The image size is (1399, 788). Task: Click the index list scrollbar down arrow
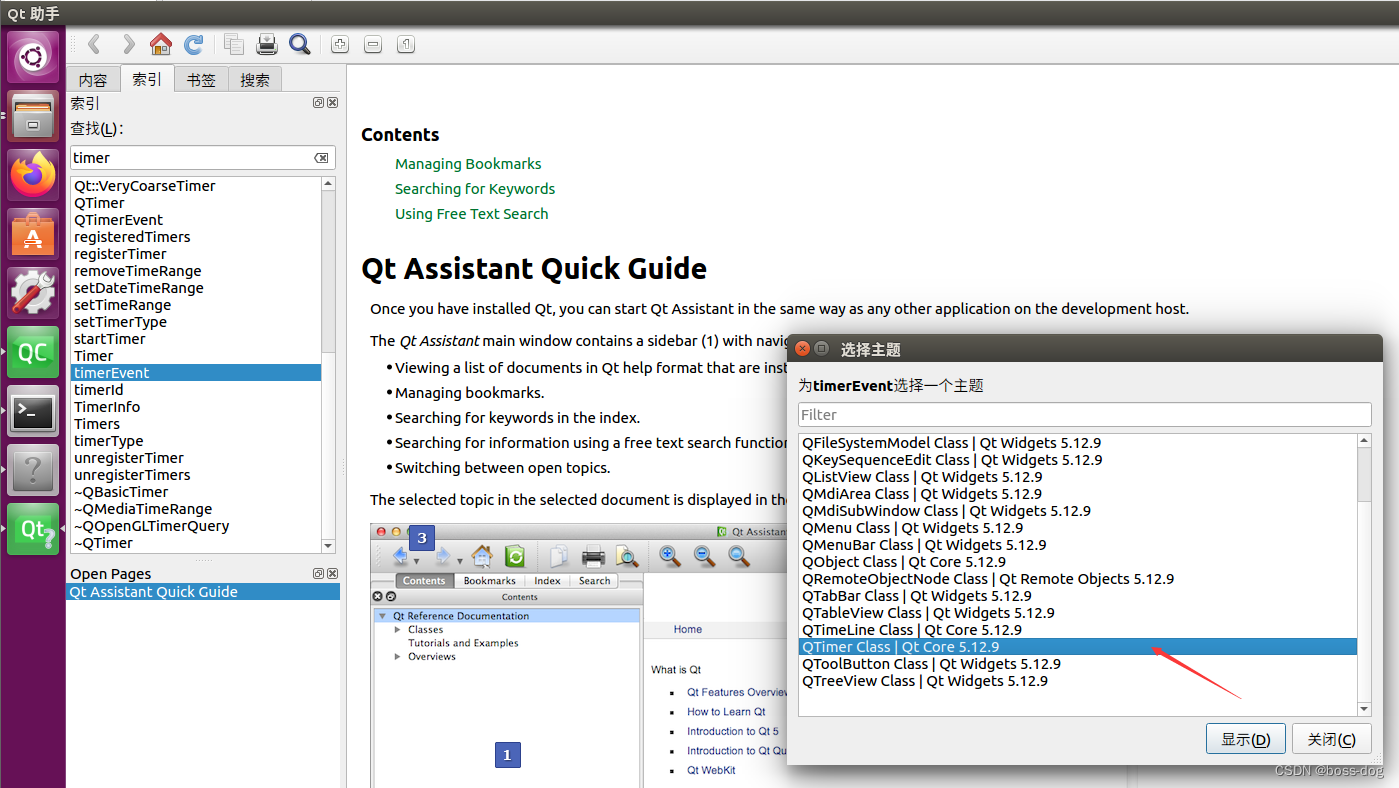pos(328,546)
